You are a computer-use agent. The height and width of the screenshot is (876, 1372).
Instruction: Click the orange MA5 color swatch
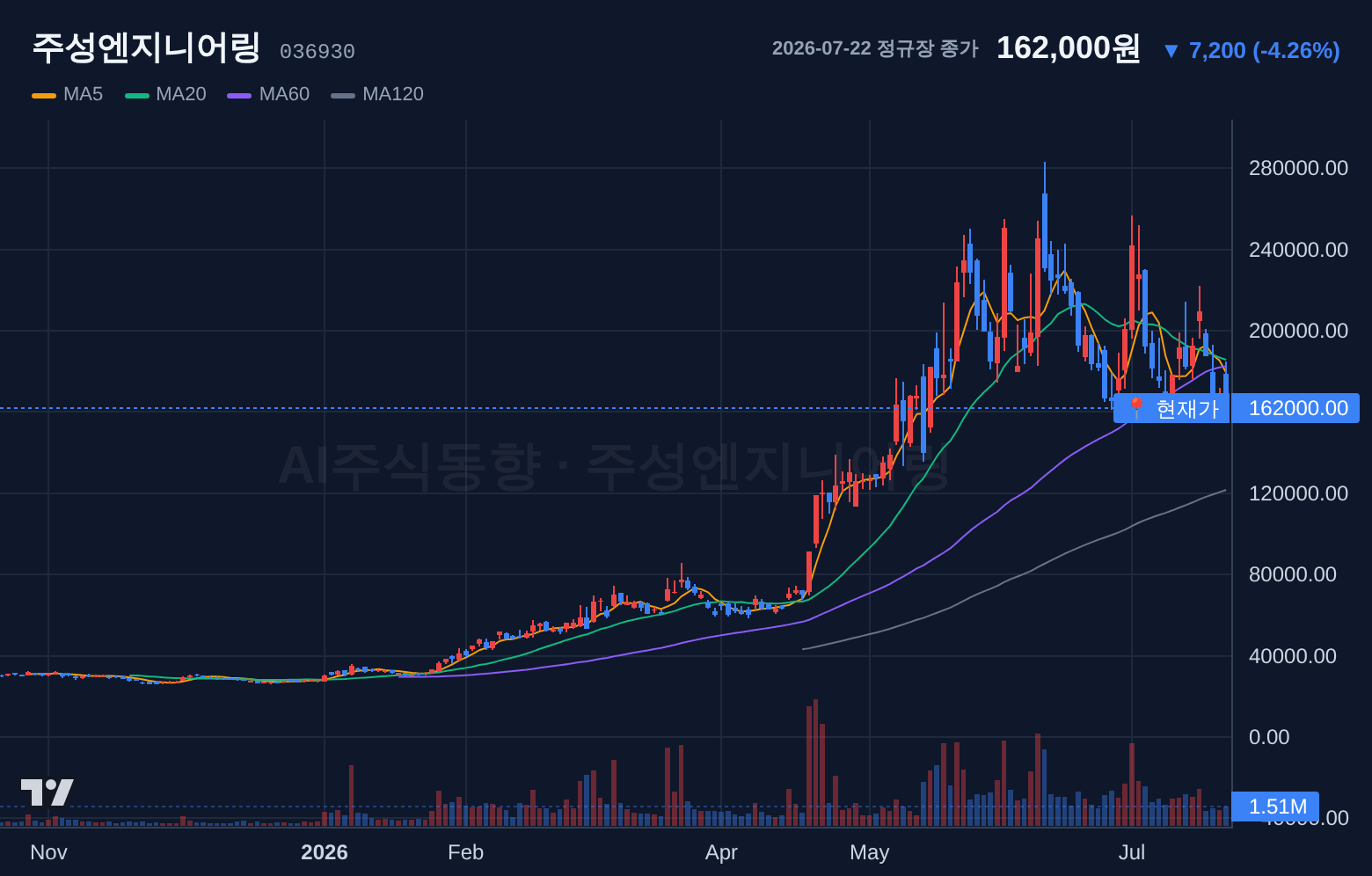pos(44,95)
